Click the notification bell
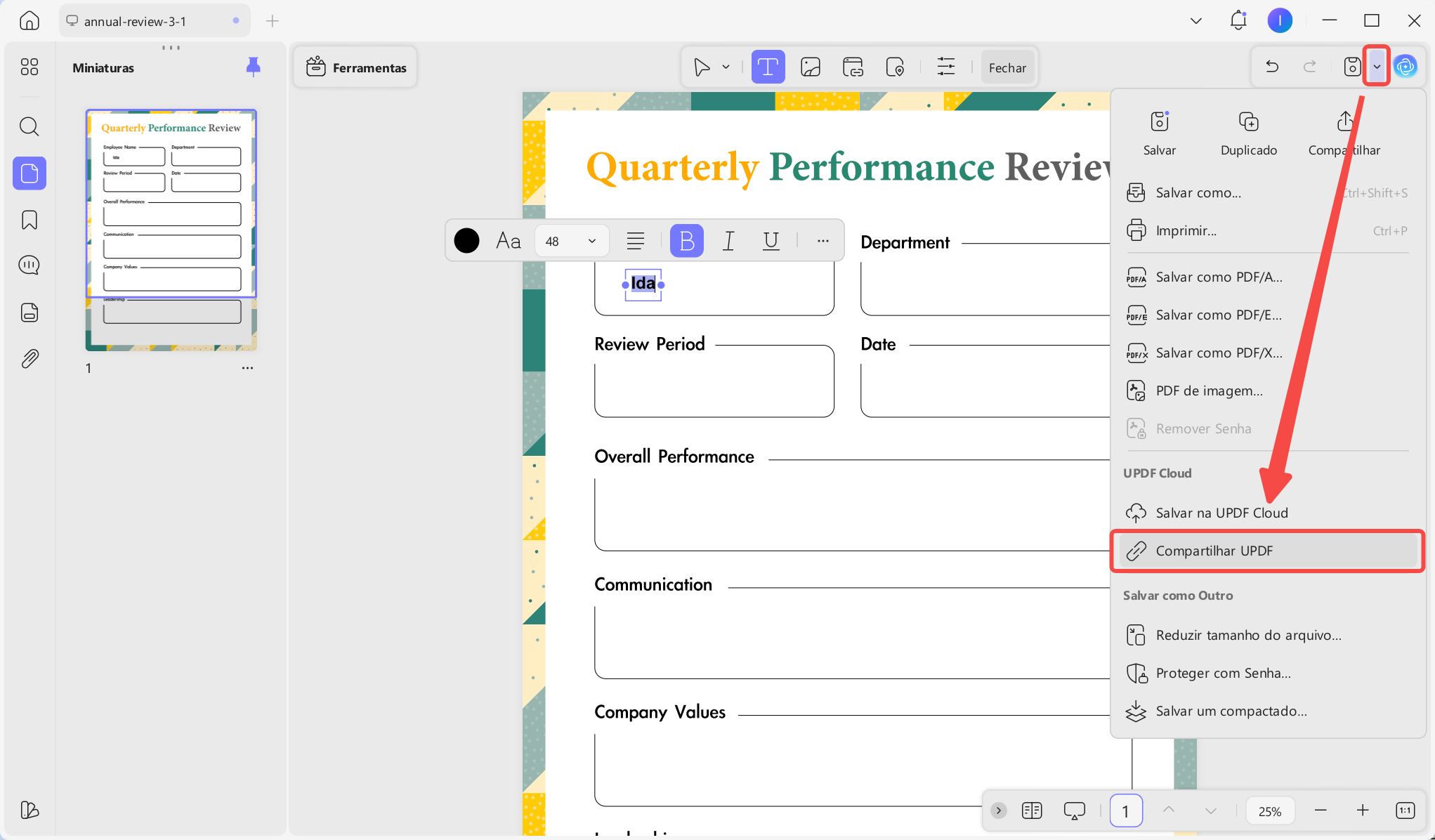The height and width of the screenshot is (840, 1435). [1238, 20]
